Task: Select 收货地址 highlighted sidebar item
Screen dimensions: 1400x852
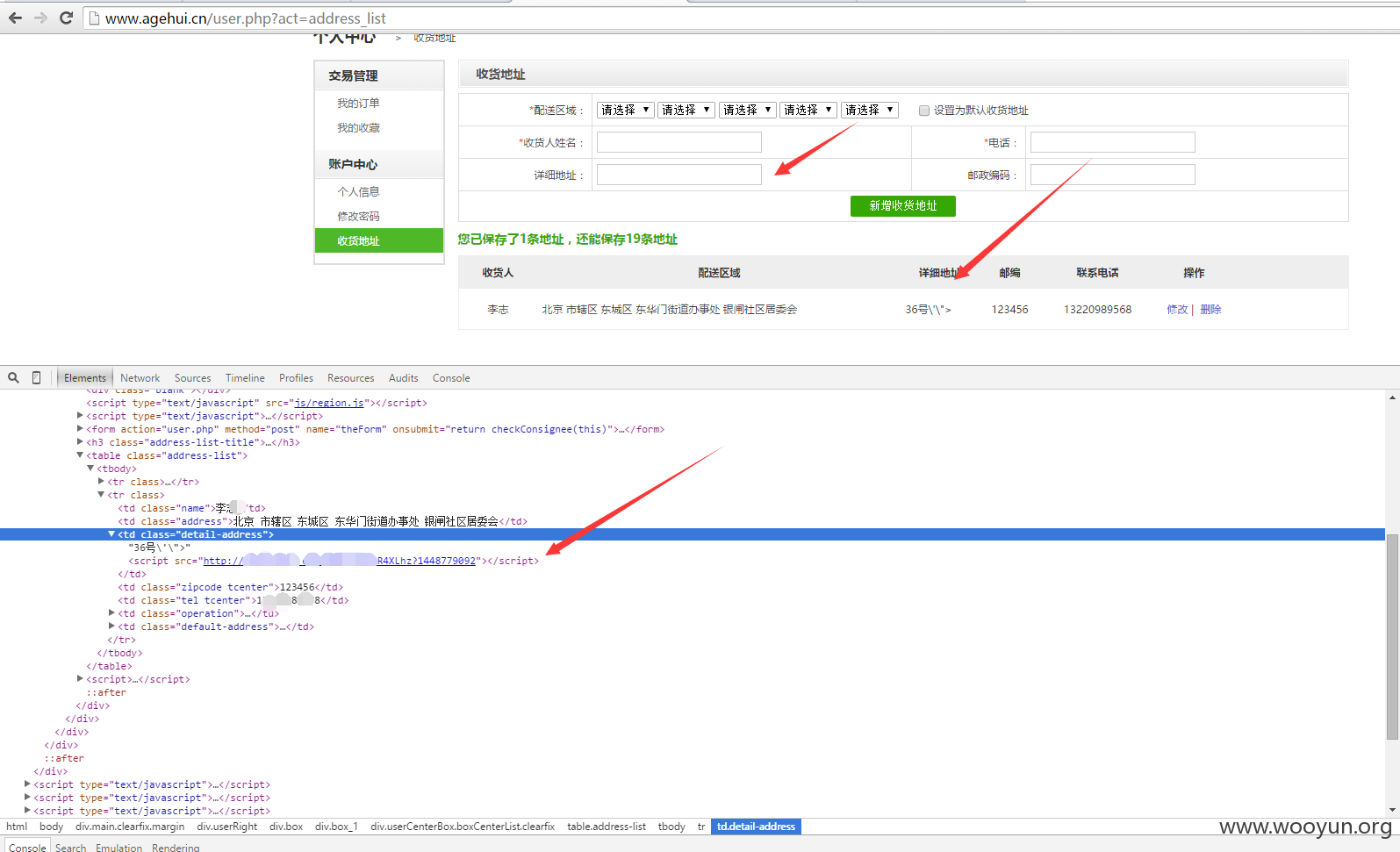Action: click(x=379, y=240)
